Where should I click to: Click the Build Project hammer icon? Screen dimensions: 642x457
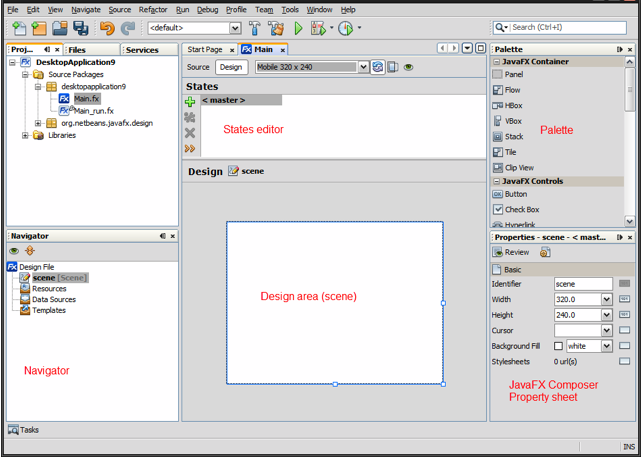(x=255, y=28)
